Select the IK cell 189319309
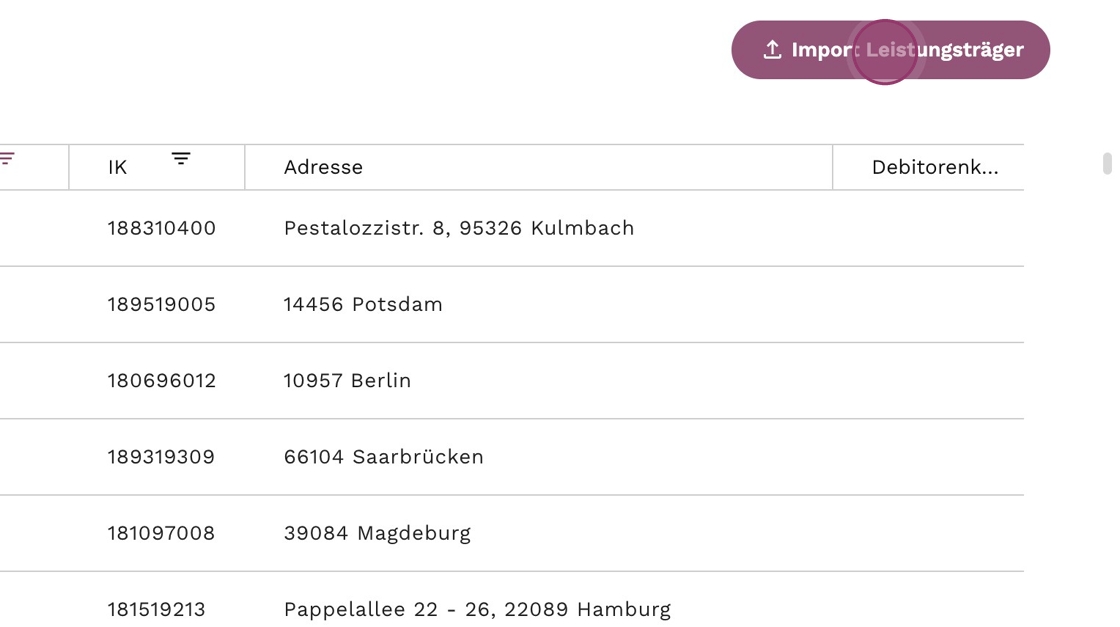 coord(161,457)
